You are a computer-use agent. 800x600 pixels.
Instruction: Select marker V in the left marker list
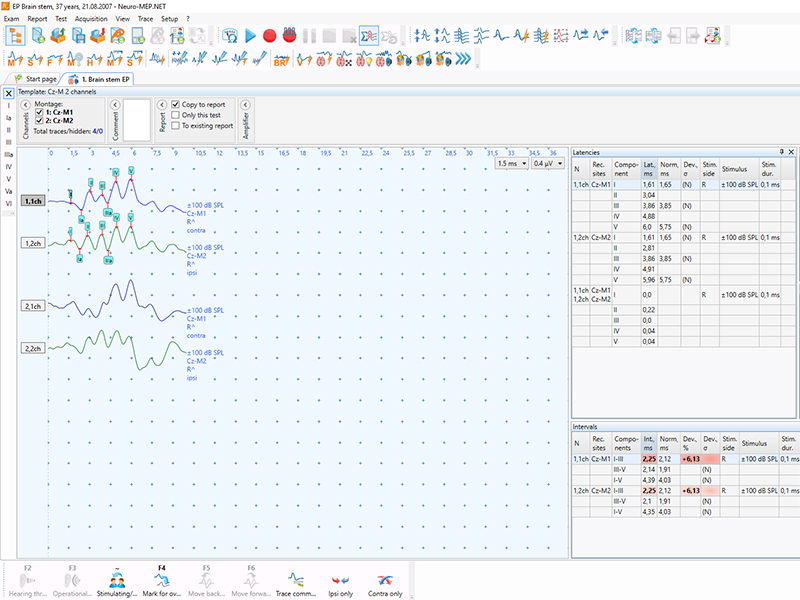9,179
